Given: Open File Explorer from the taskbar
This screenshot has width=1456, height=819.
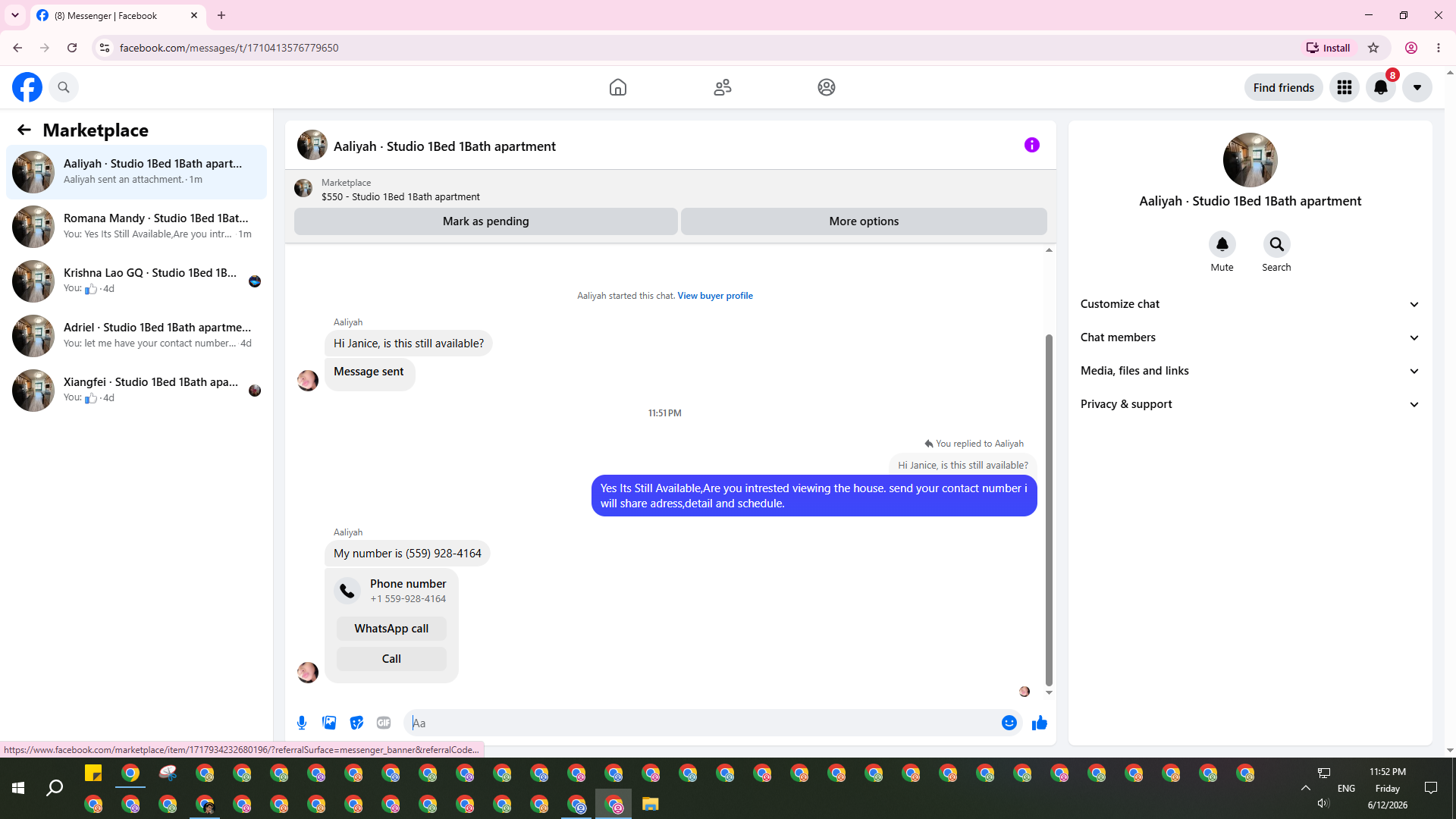Looking at the screenshot, I should (x=651, y=804).
